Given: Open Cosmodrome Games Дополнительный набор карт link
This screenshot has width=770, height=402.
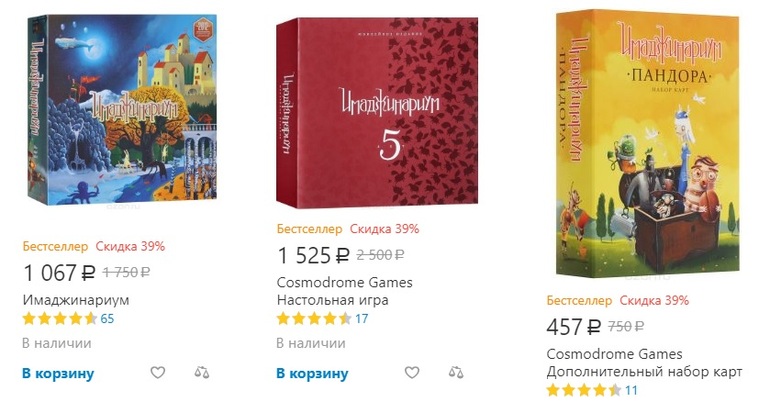Looking at the screenshot, I should click(x=644, y=363).
